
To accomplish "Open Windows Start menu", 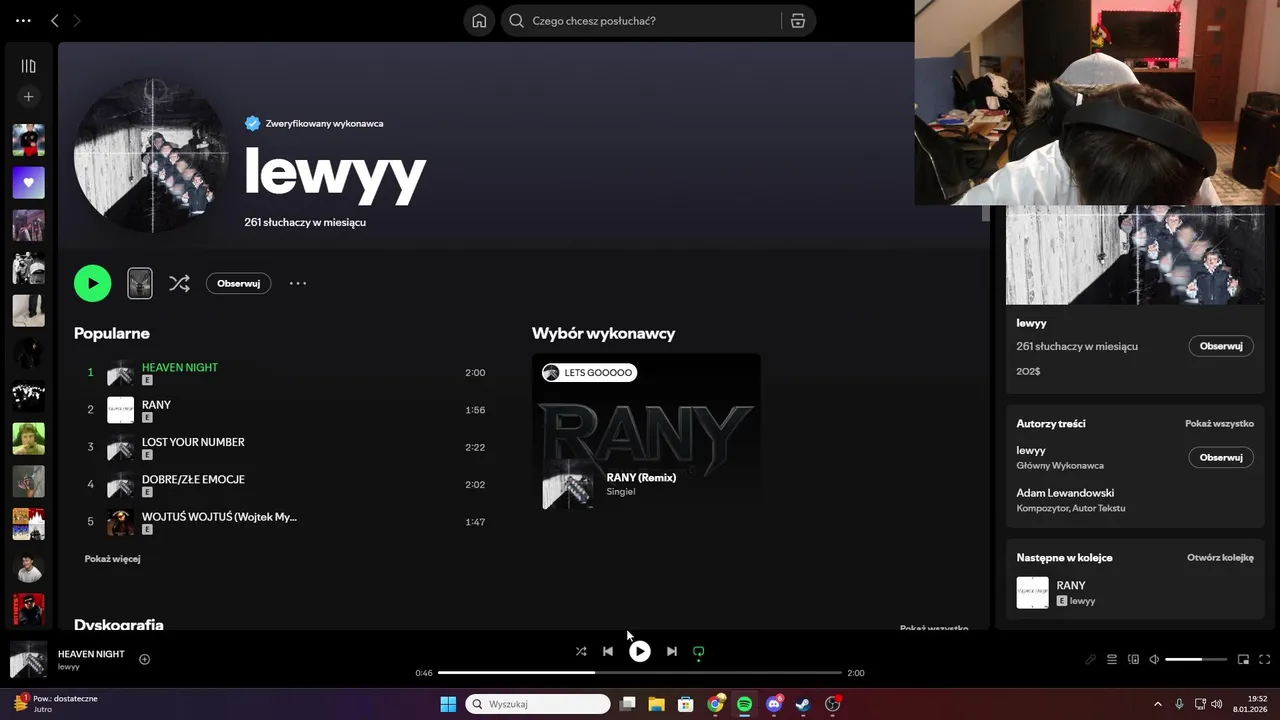I will click(x=448, y=704).
